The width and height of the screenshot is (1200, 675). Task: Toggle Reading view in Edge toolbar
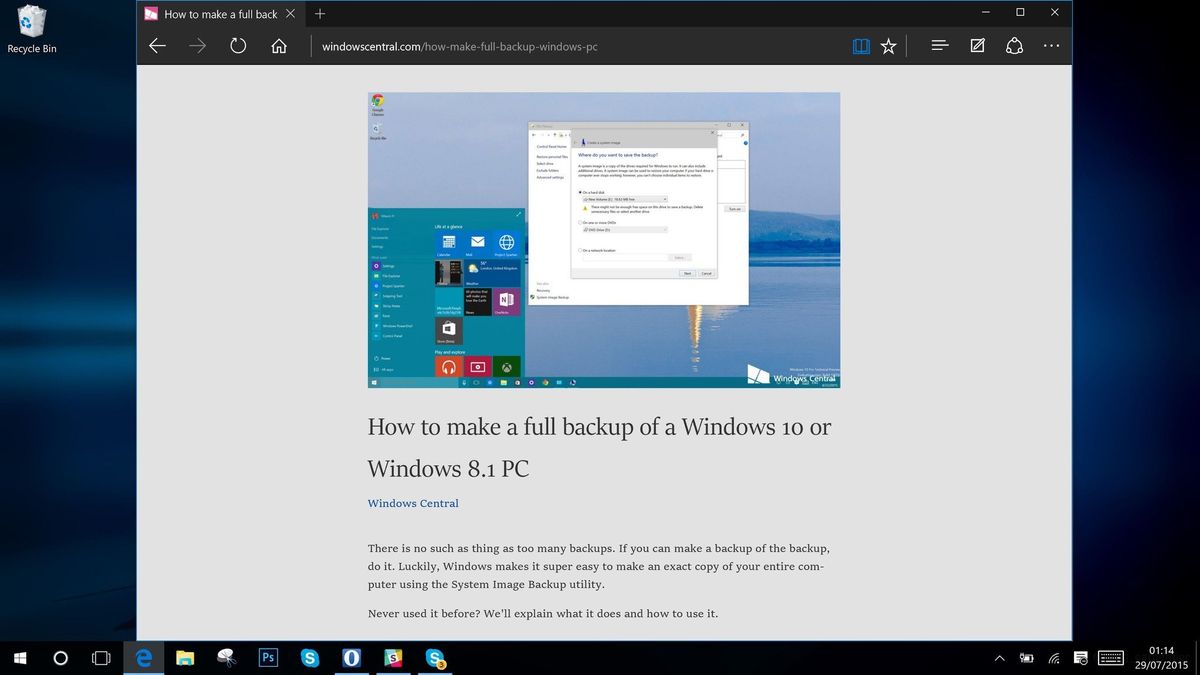[860, 45]
